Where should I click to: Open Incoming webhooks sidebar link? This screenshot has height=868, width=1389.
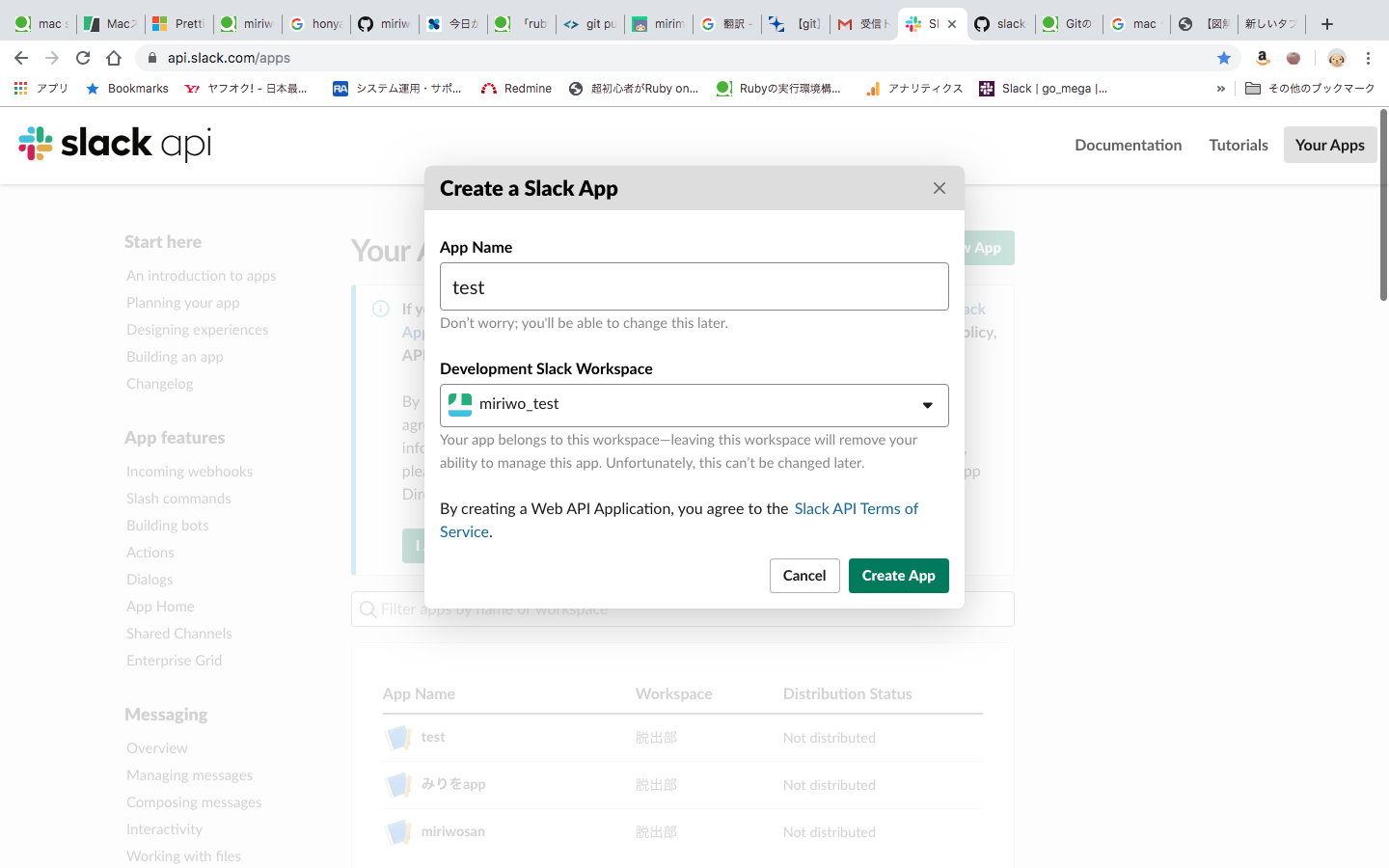coord(189,472)
